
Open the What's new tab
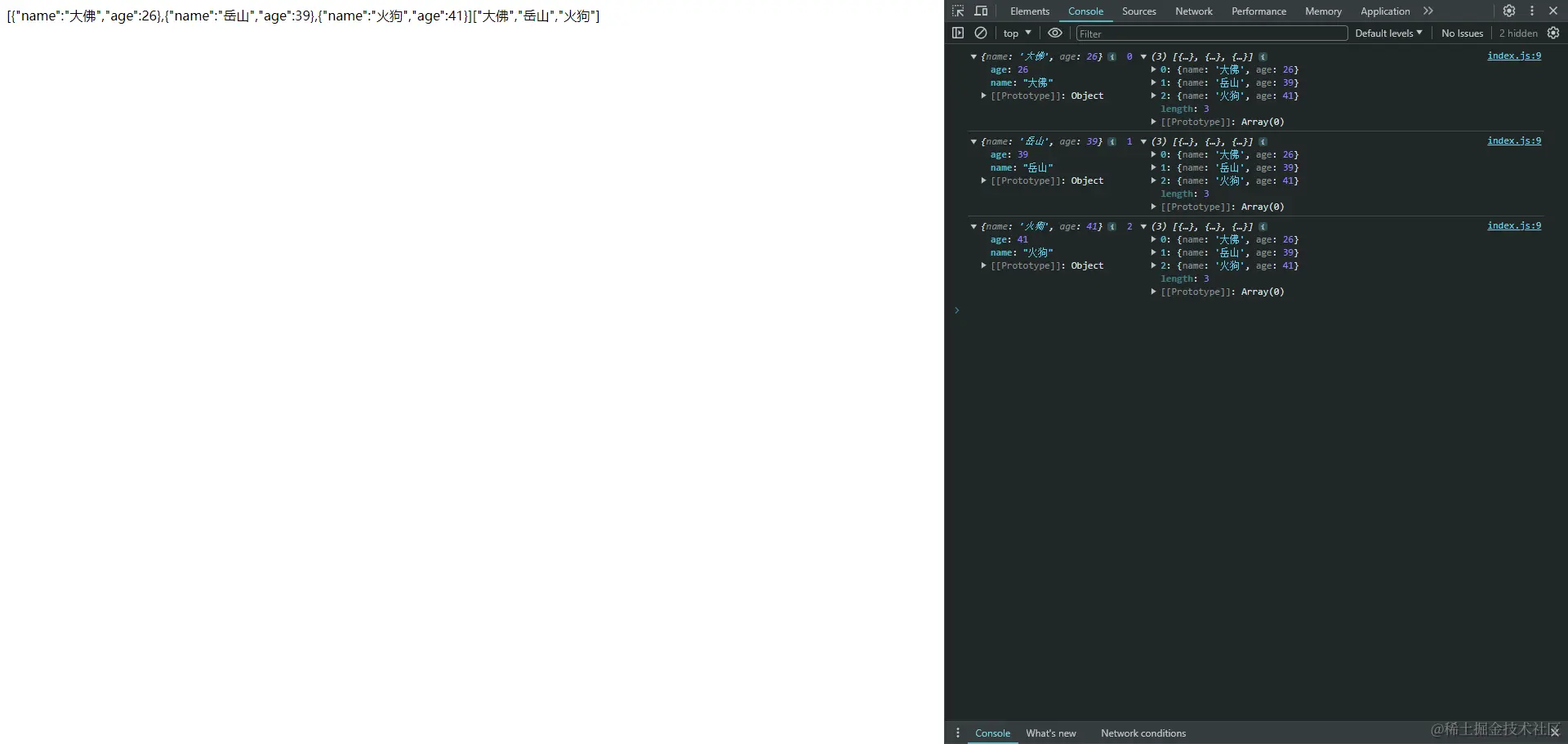[x=1050, y=733]
